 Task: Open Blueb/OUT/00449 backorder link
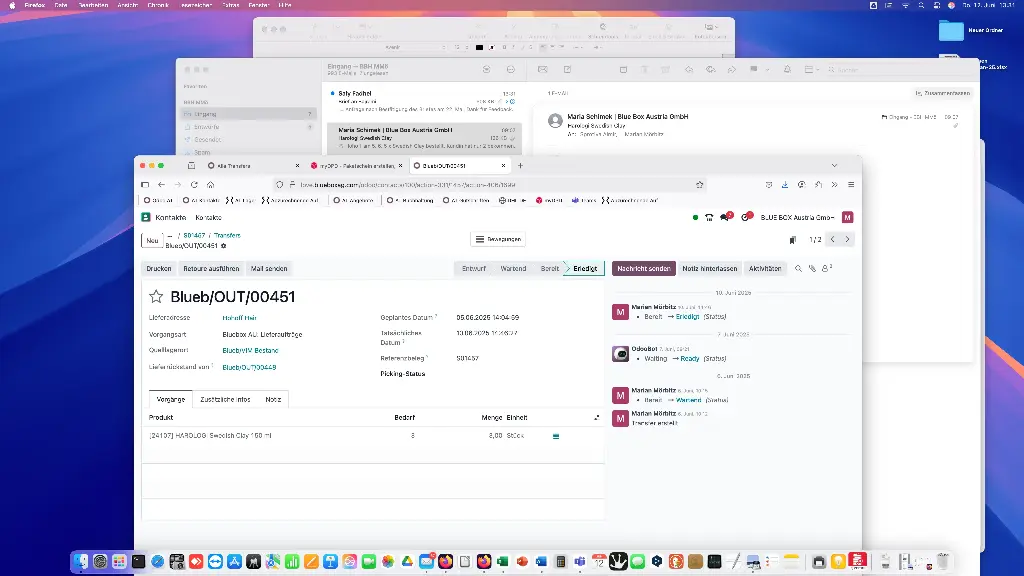pyautogui.click(x=249, y=368)
